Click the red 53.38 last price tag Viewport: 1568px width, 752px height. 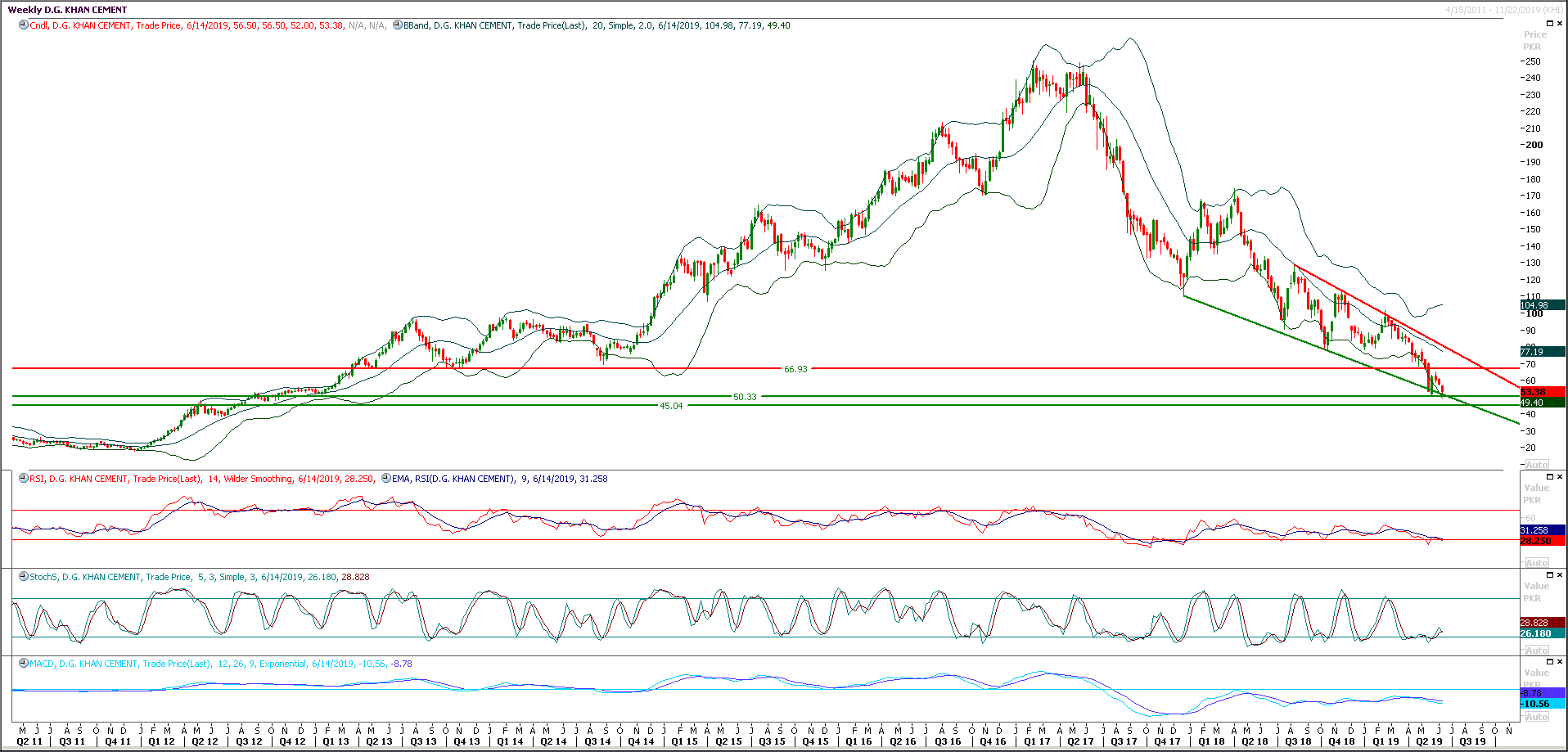(1543, 393)
